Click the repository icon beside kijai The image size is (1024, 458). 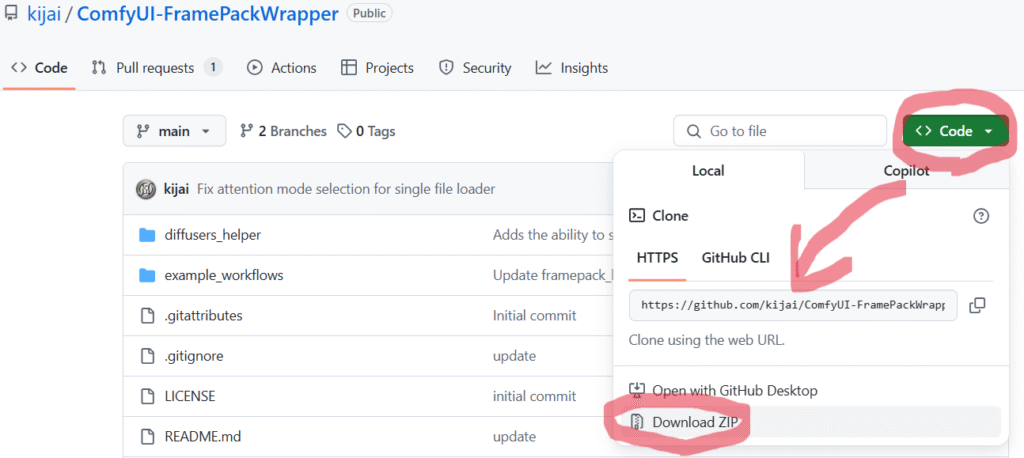(10, 13)
